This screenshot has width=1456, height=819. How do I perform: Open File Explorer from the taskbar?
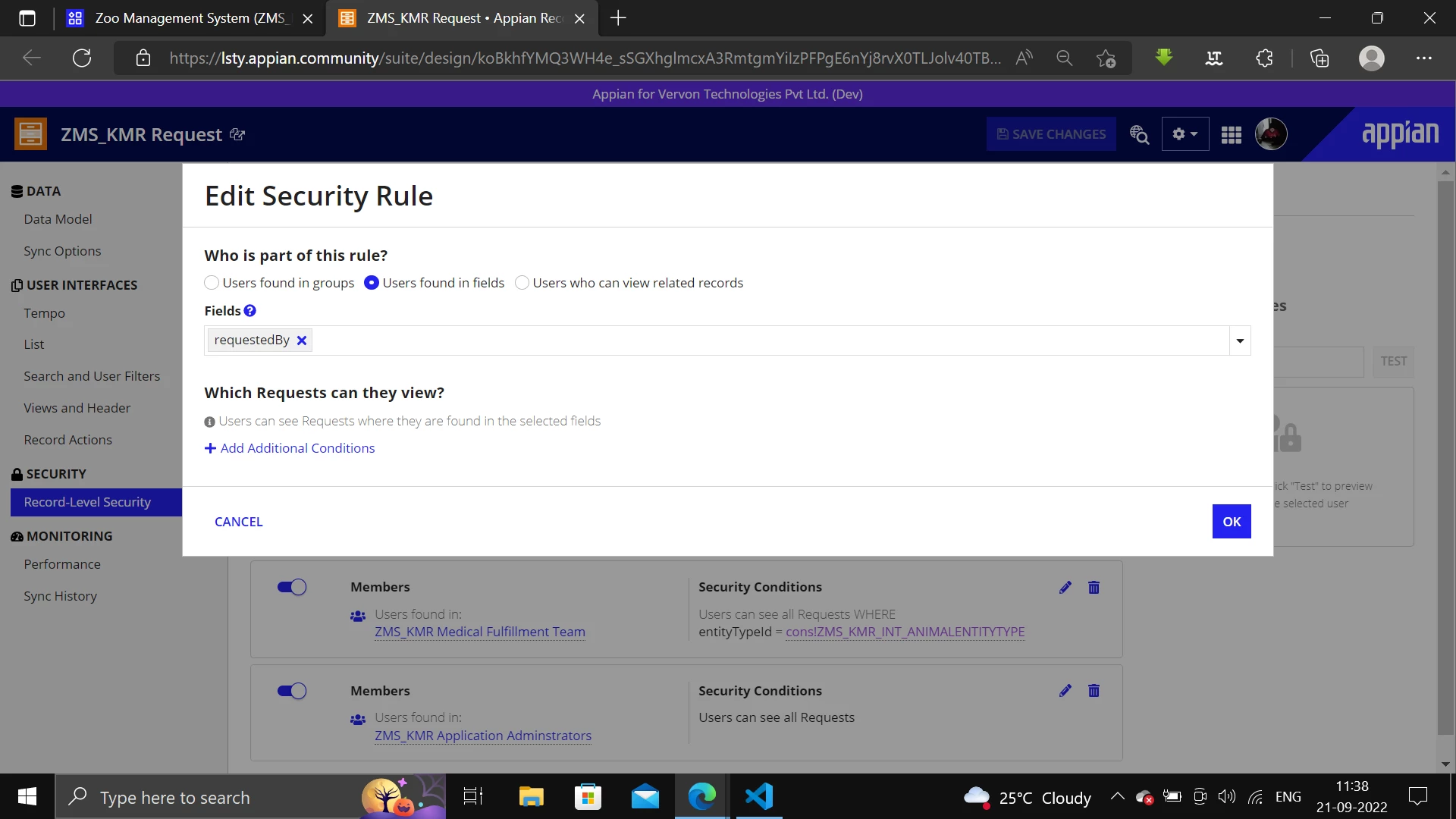[x=531, y=797]
